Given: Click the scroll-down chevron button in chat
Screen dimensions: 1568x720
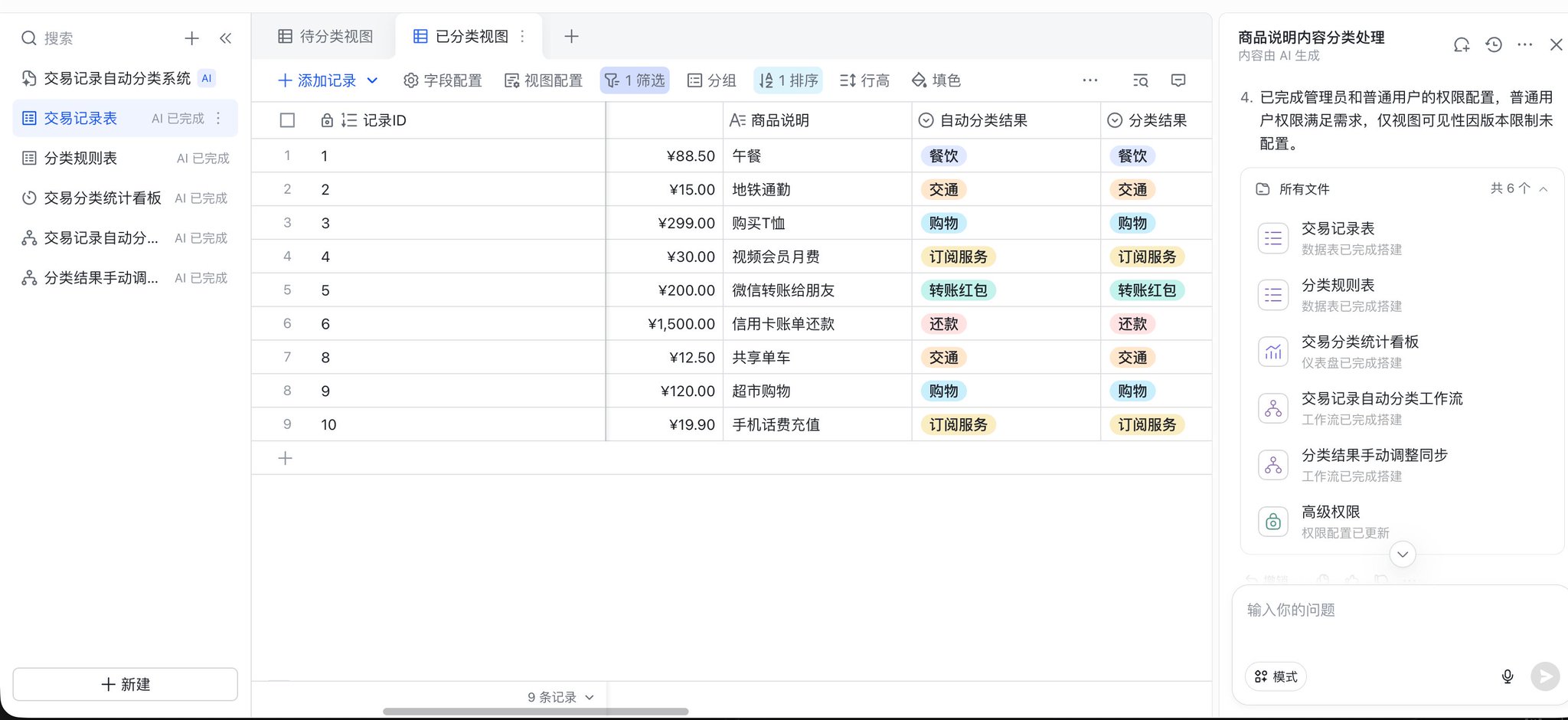Looking at the screenshot, I should point(1403,554).
